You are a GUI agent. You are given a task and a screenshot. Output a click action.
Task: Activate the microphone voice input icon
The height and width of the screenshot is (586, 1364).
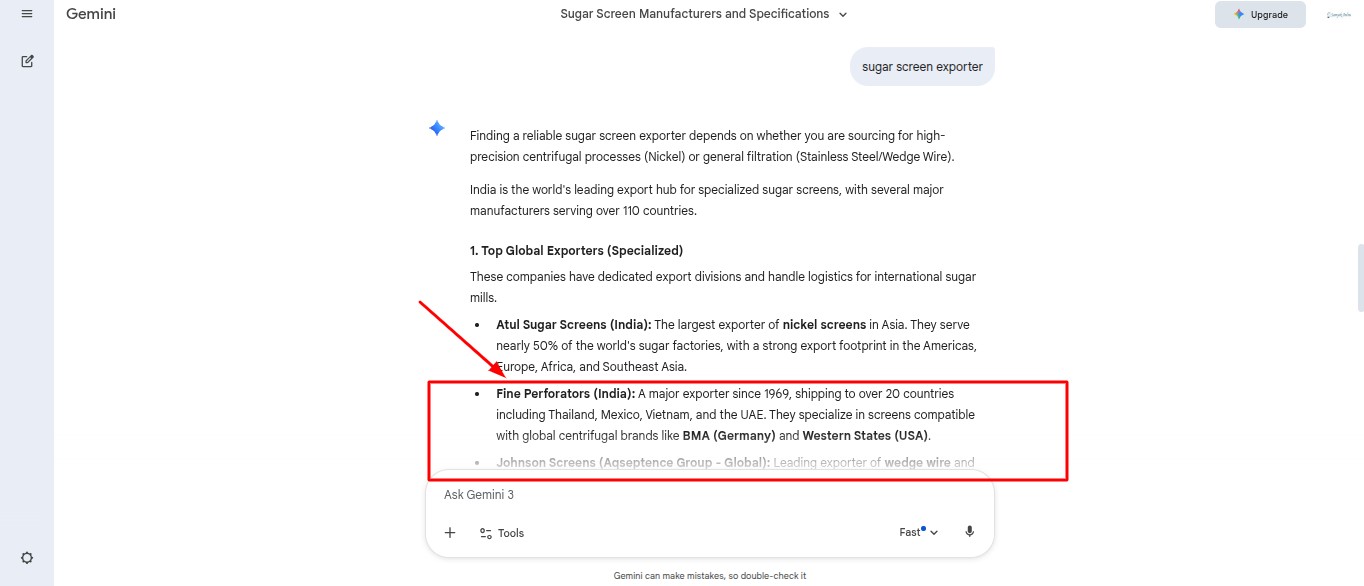(969, 532)
